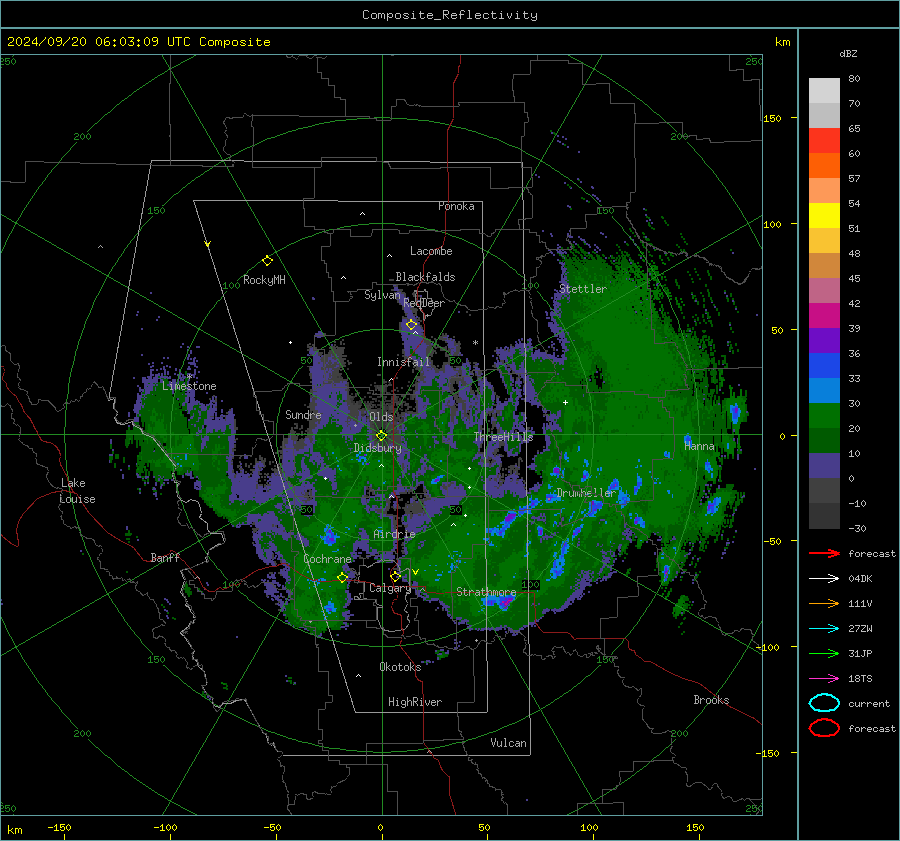Click the Sylvan label on map
The image size is (900, 841).
pos(382,295)
